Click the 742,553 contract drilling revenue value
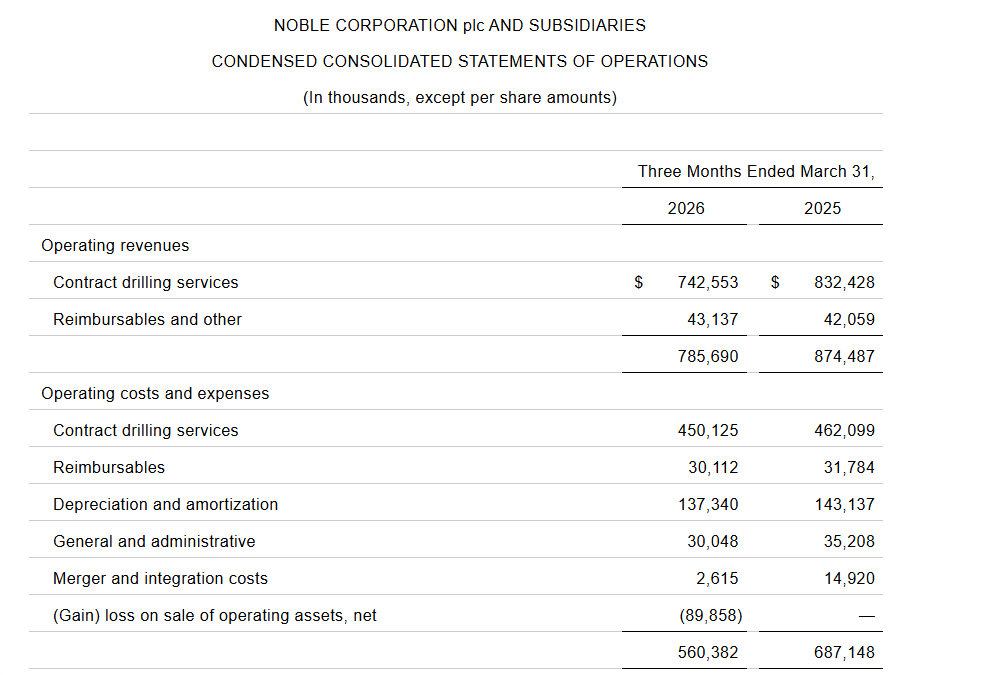 tap(707, 282)
